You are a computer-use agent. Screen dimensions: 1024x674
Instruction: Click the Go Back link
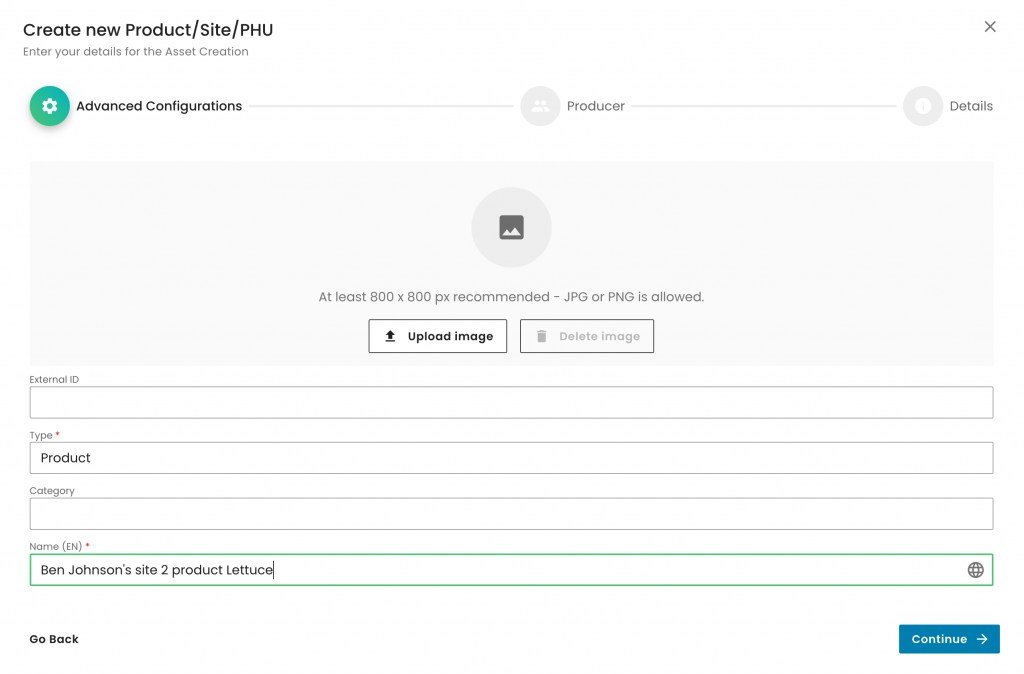(54, 639)
